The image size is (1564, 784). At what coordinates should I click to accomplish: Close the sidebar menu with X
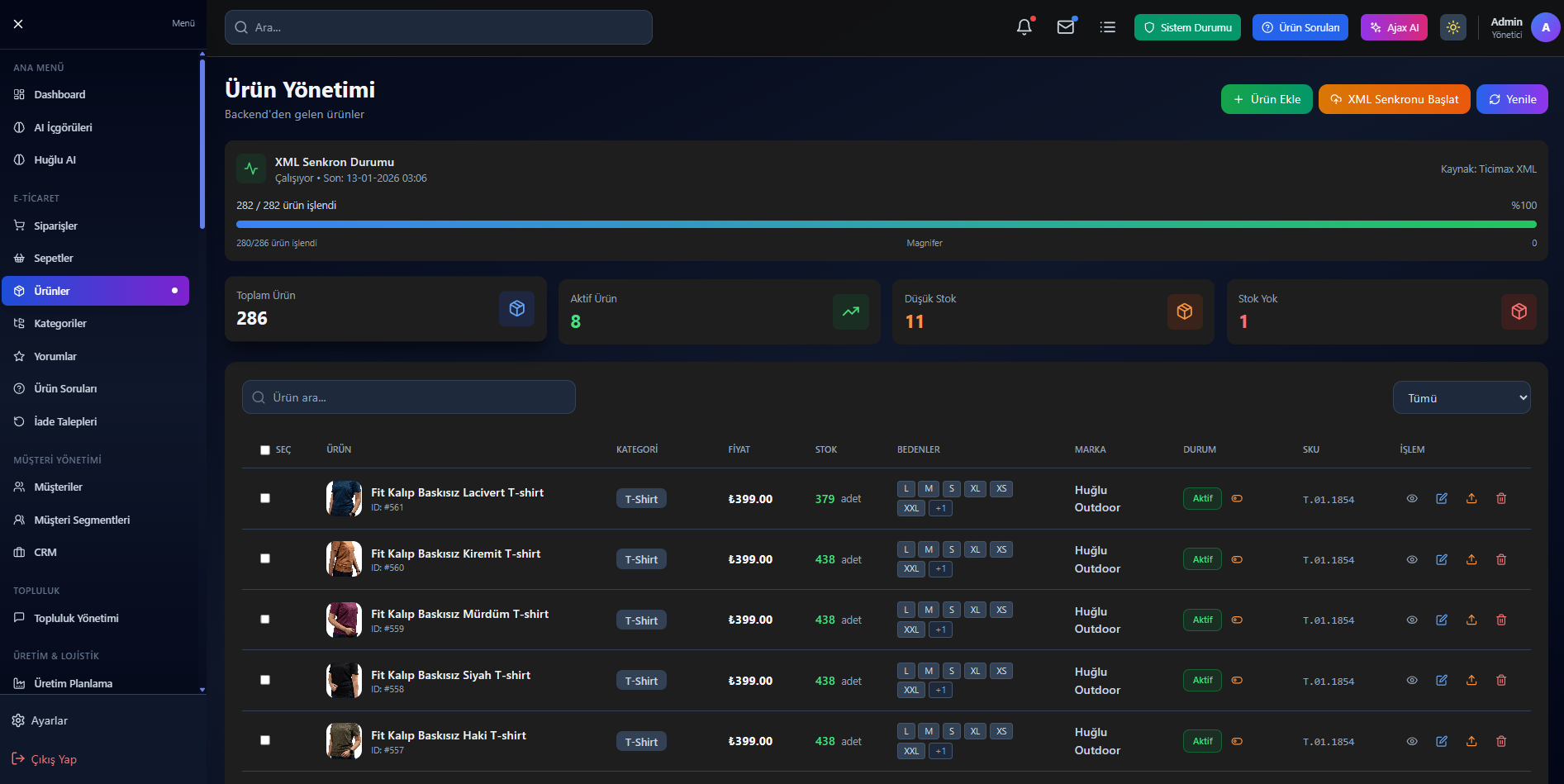(18, 24)
